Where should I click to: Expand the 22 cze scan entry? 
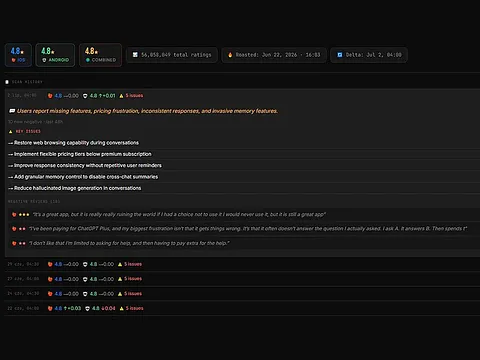pyautogui.click(x=242, y=308)
